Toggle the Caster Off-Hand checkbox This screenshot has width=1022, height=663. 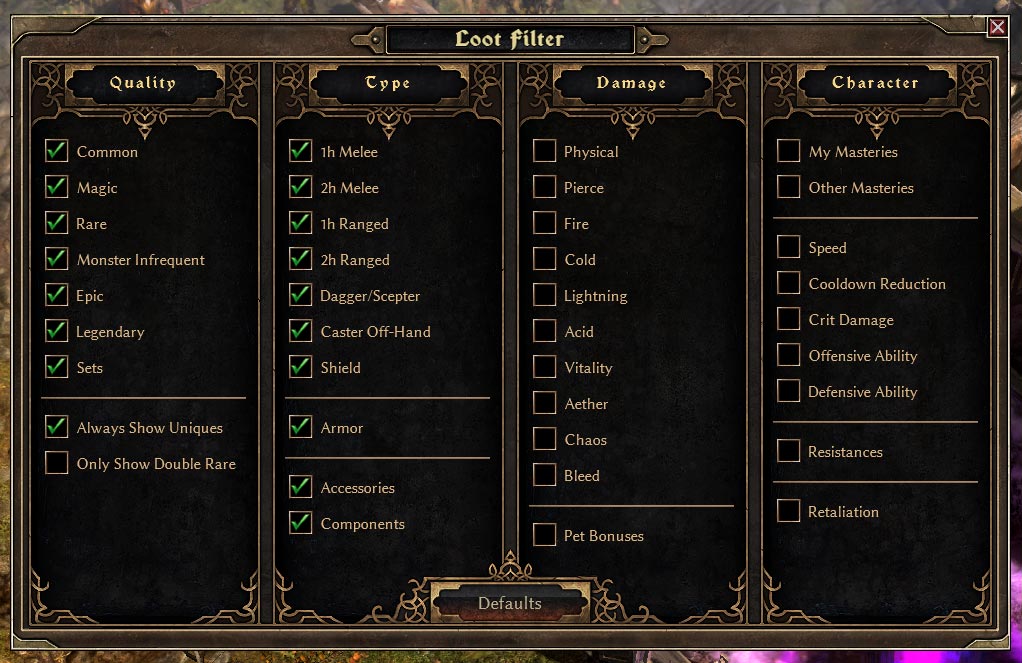coord(300,331)
